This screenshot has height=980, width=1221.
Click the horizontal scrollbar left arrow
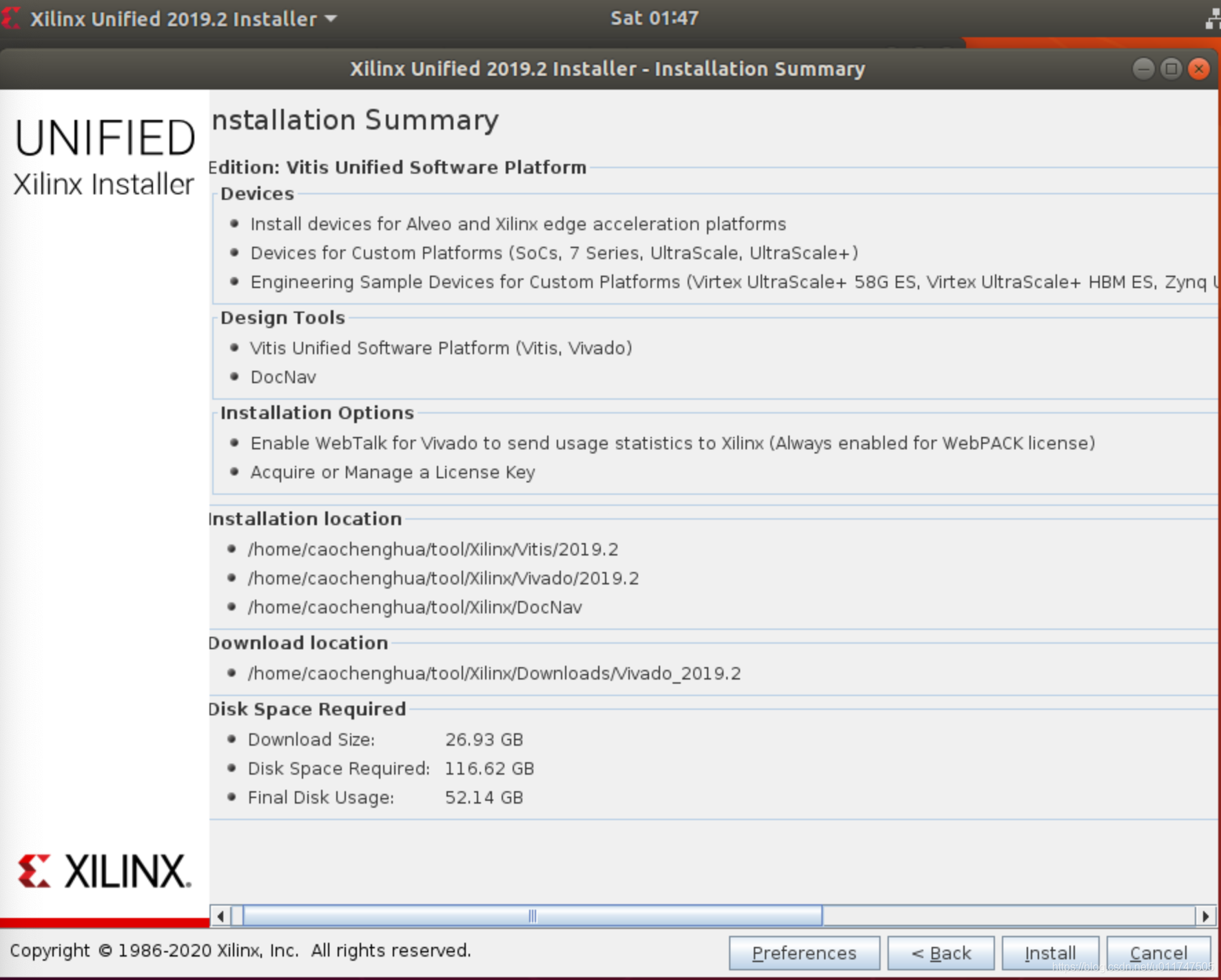[x=220, y=916]
